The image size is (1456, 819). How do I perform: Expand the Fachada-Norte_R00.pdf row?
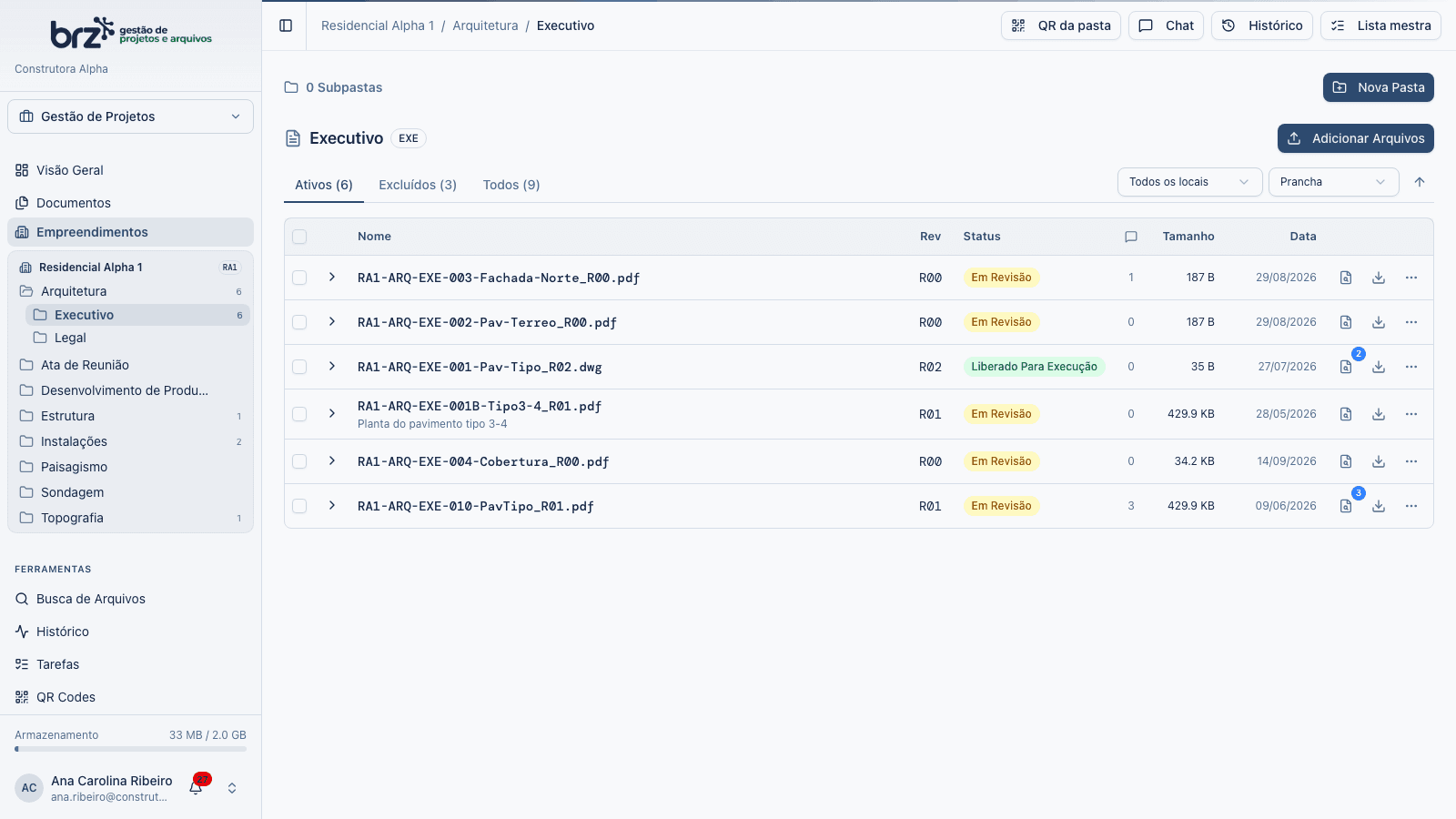pos(332,277)
